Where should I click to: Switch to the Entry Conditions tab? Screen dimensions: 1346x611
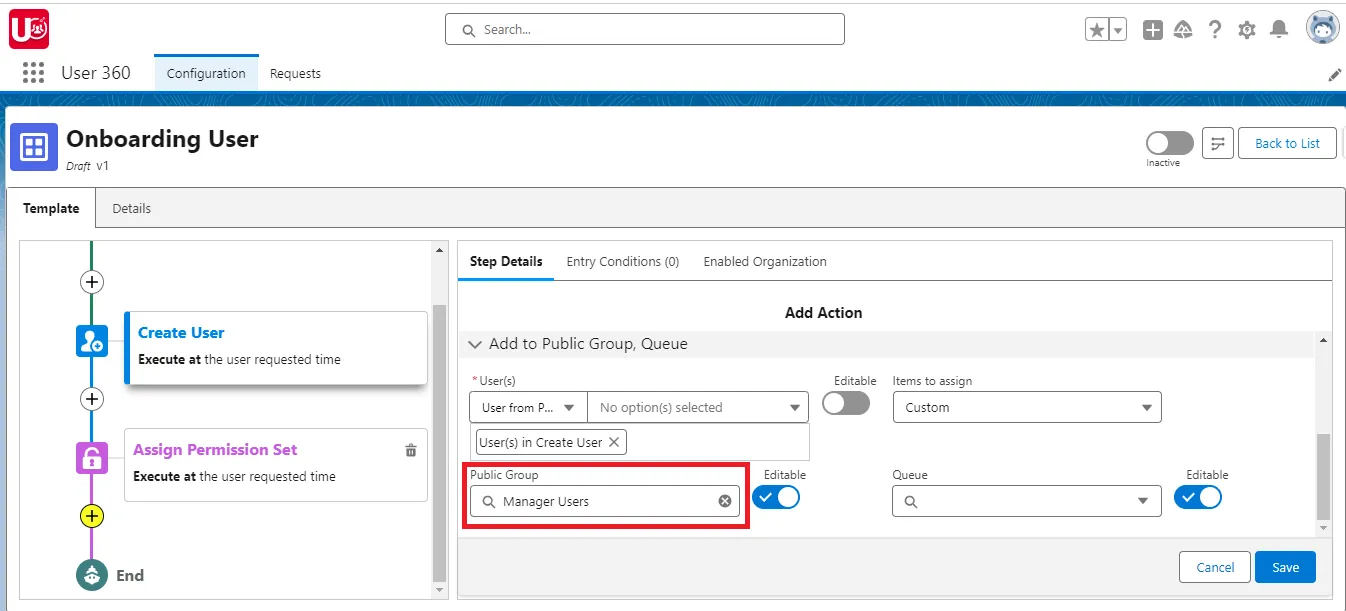[622, 261]
